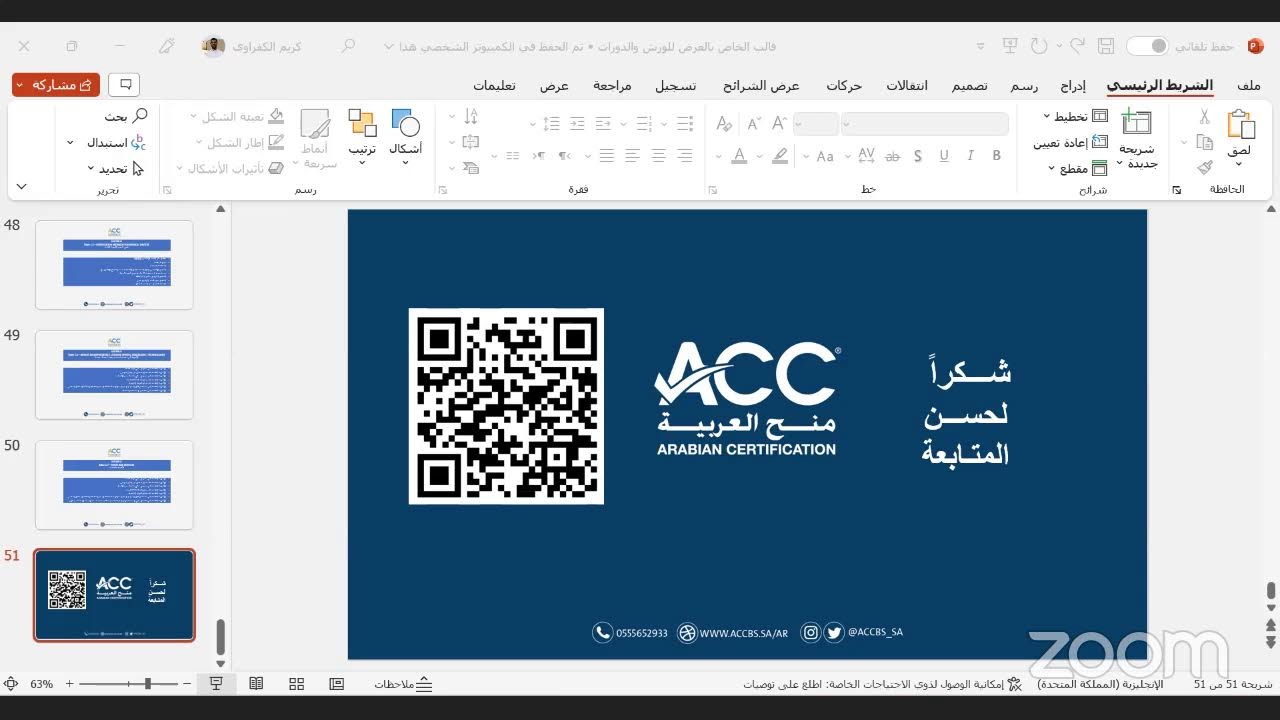Select slide 49 thumbnail
Viewport: 1280px width, 720px height.
point(114,375)
